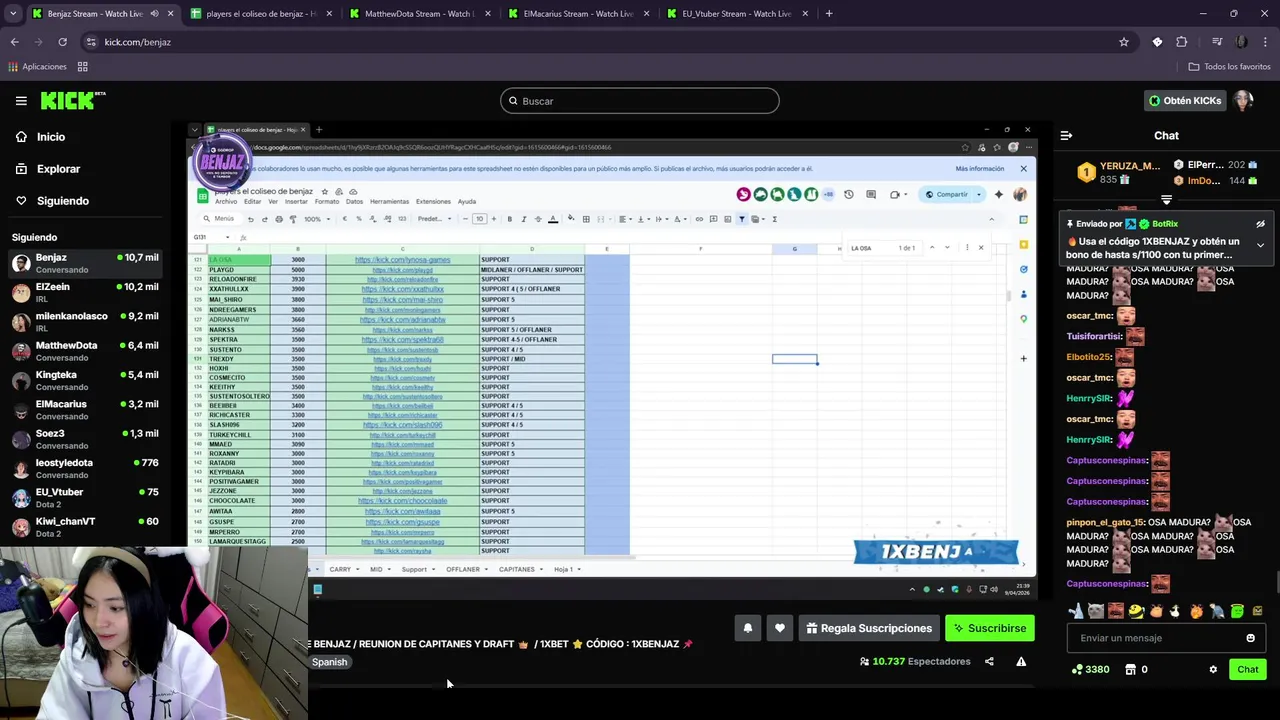Open Elbotito25 user in chat

click(x=1088, y=357)
